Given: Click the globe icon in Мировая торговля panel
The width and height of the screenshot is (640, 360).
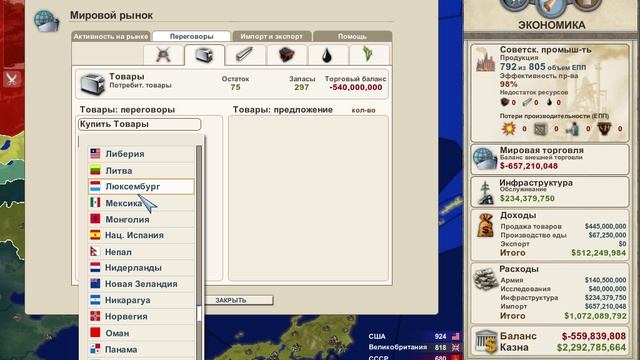Looking at the screenshot, I should point(484,158).
